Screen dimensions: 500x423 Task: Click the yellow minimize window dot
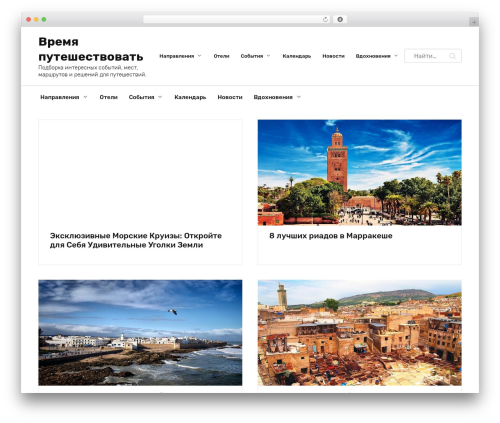[36, 20]
